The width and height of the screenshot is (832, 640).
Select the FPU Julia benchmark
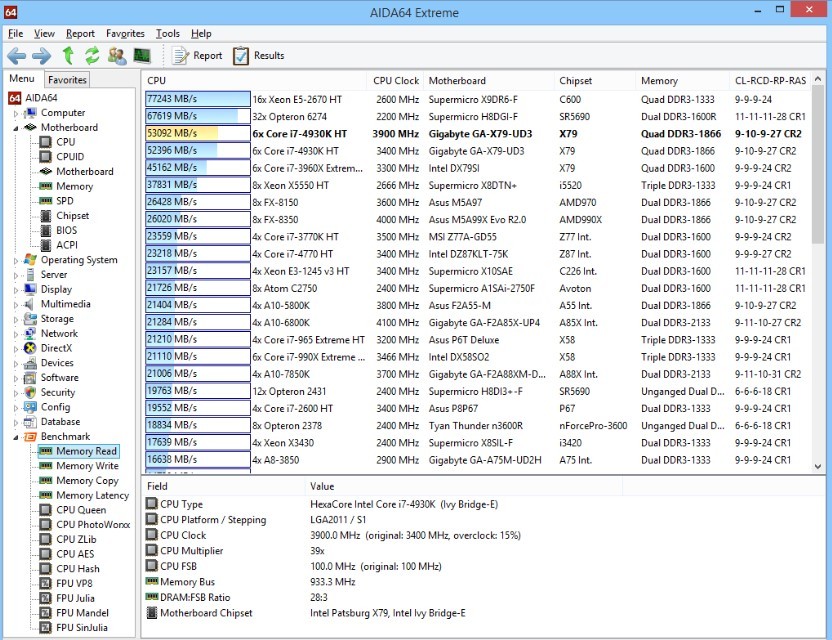click(75, 598)
